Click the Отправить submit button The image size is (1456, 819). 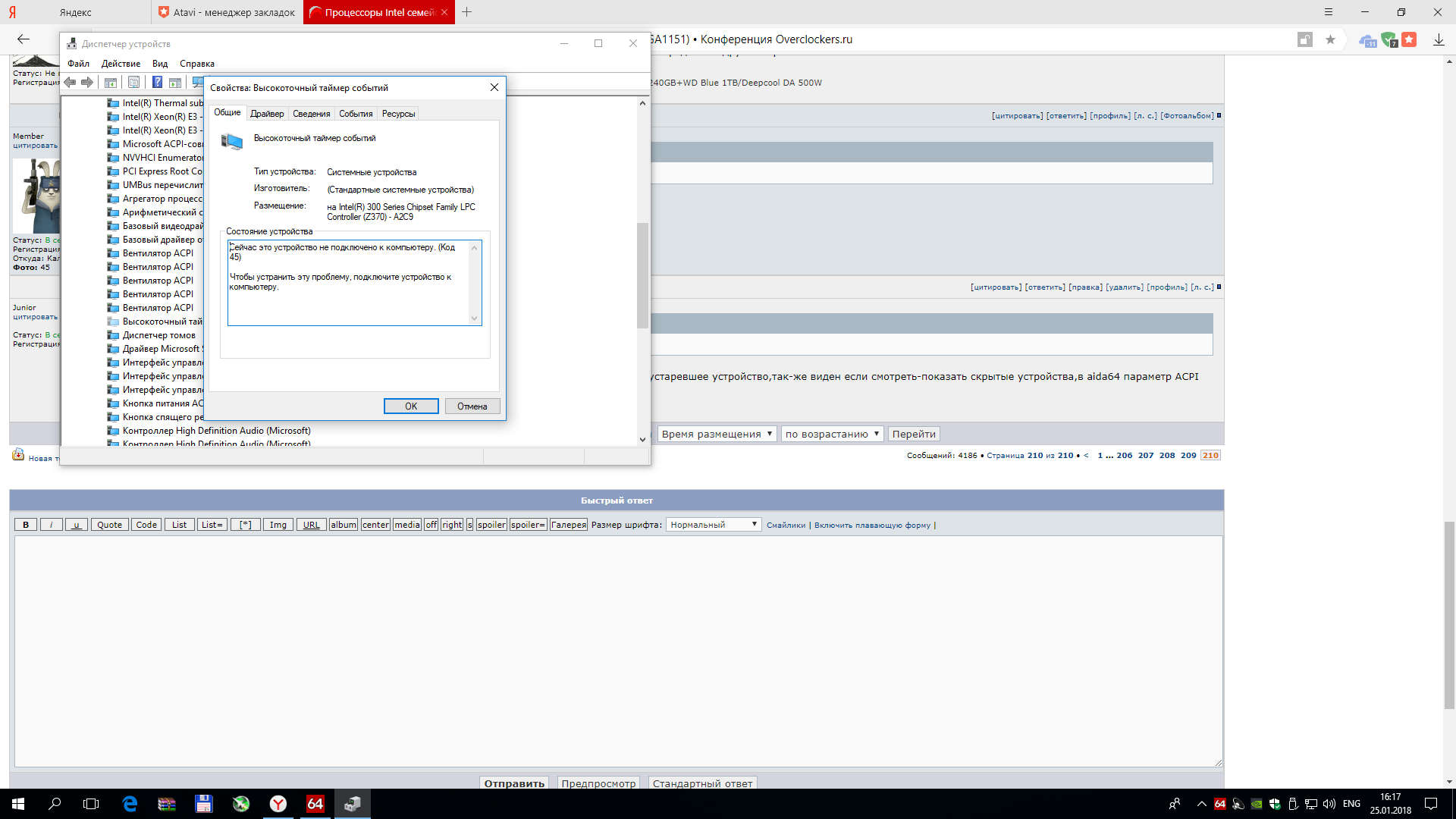pos(514,783)
